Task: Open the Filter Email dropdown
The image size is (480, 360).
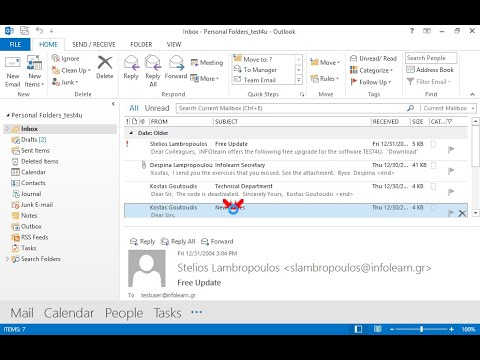Action: tap(429, 82)
